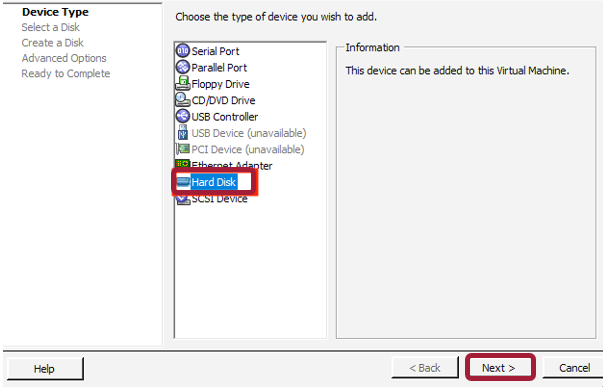Choose the SCSI Device icon

tap(183, 200)
